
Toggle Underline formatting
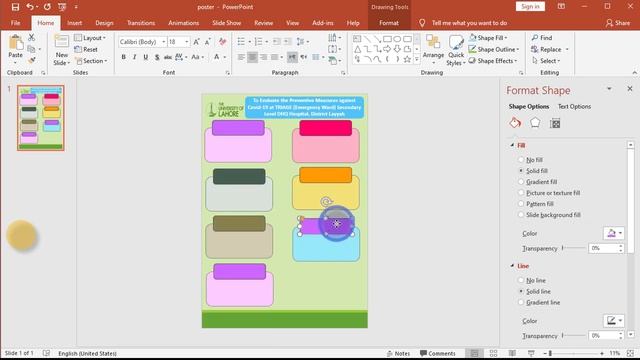(x=145, y=57)
